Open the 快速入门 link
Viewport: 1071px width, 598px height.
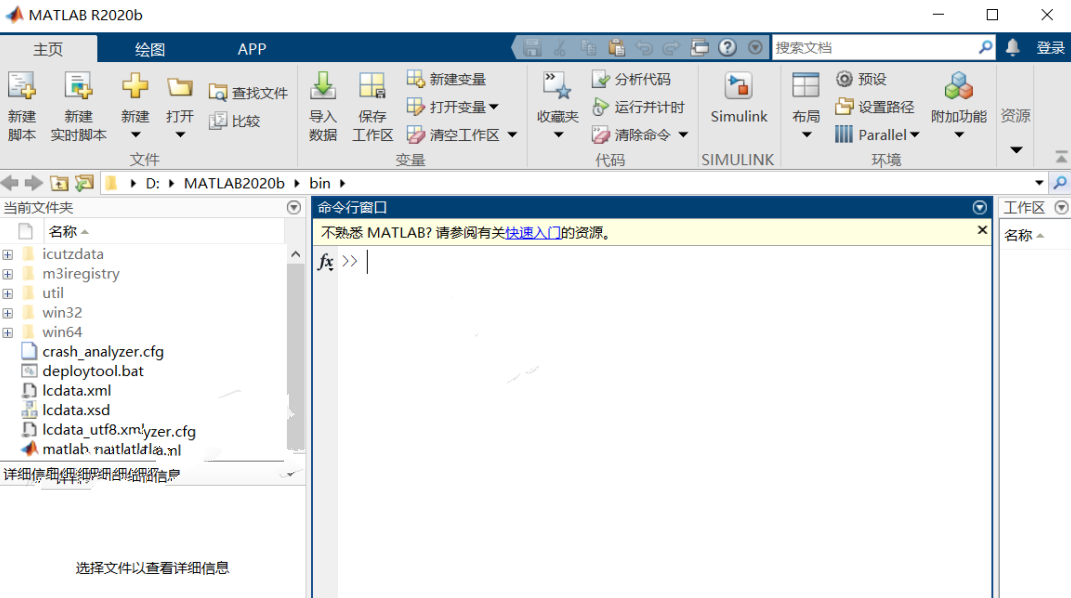pos(533,233)
